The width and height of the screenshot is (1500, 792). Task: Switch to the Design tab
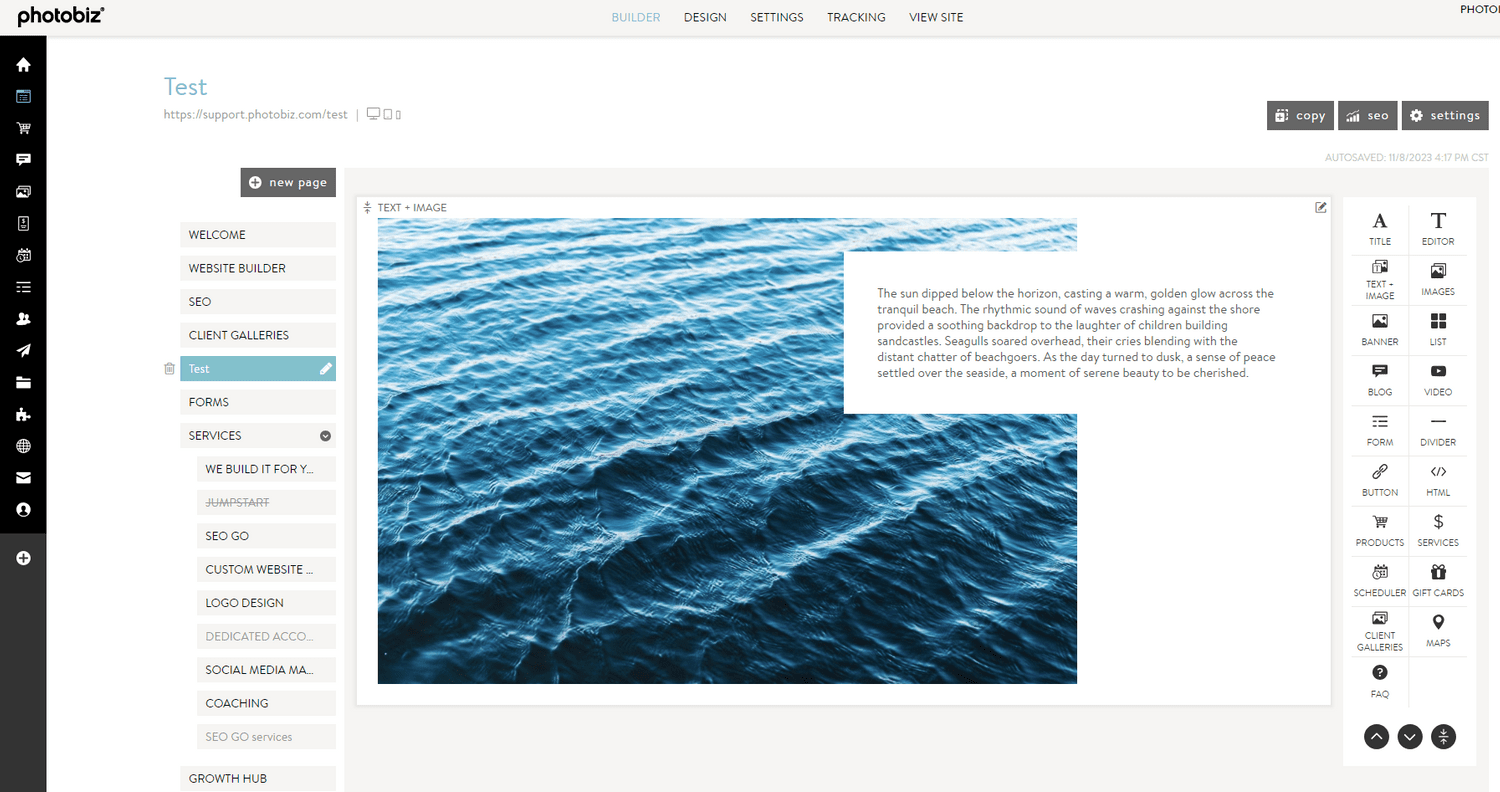click(x=705, y=17)
